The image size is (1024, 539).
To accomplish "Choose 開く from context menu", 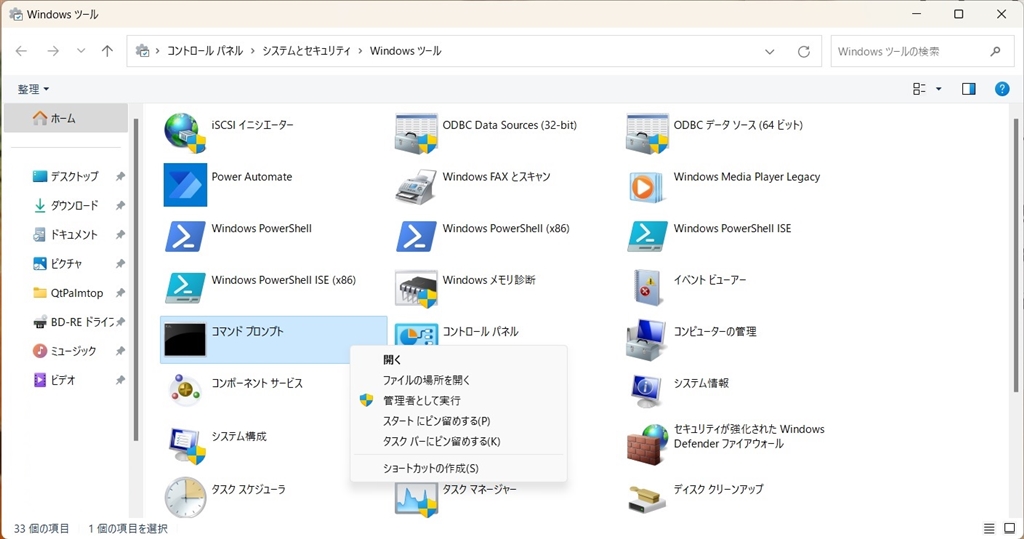I will click(x=458, y=359).
